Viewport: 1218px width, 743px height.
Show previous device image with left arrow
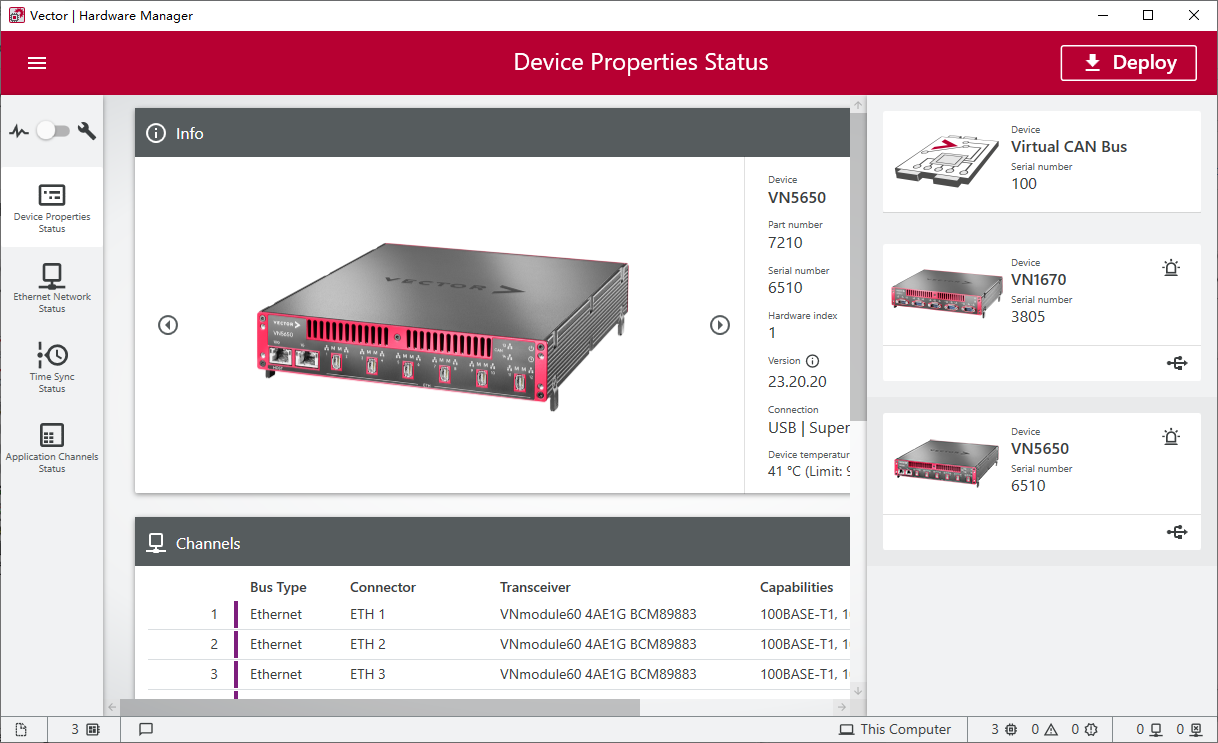coord(168,325)
